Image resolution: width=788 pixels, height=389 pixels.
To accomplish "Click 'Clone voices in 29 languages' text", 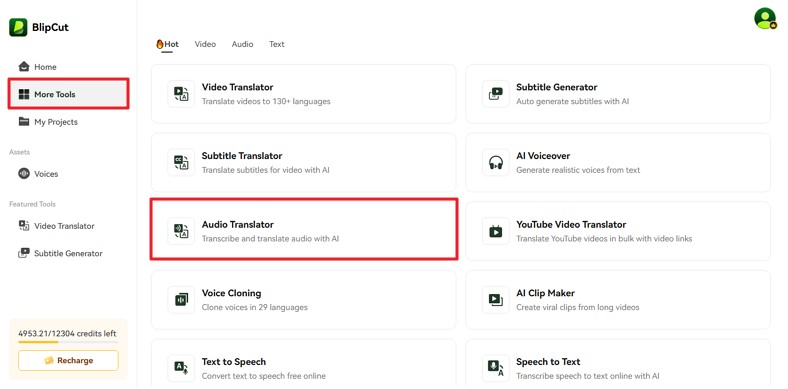I will click(254, 307).
